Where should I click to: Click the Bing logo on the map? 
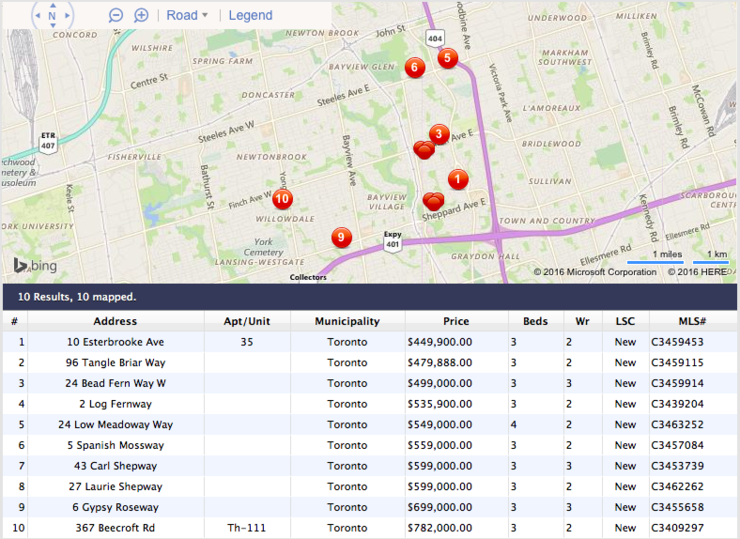35,266
